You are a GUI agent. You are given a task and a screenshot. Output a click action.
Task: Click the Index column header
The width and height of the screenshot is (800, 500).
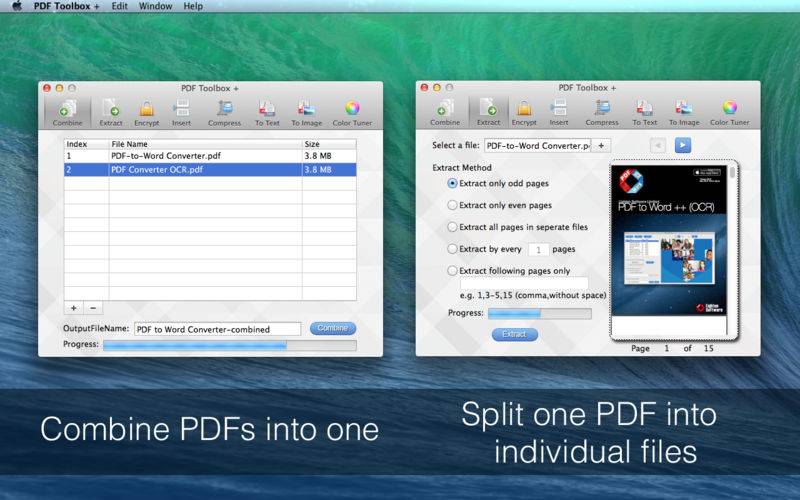point(86,144)
